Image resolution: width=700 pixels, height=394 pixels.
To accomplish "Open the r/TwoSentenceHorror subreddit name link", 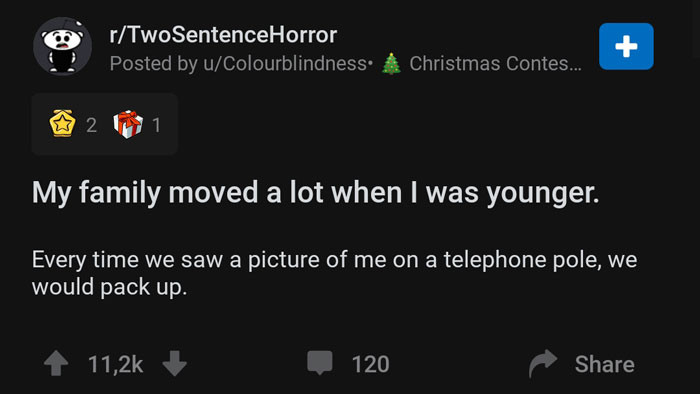I will [x=223, y=35].
